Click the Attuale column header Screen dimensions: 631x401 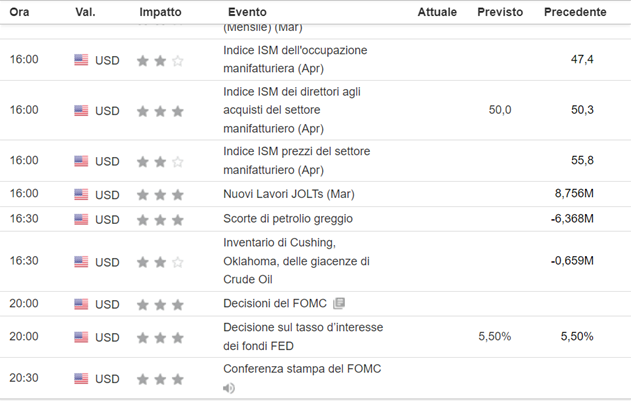pos(437,12)
